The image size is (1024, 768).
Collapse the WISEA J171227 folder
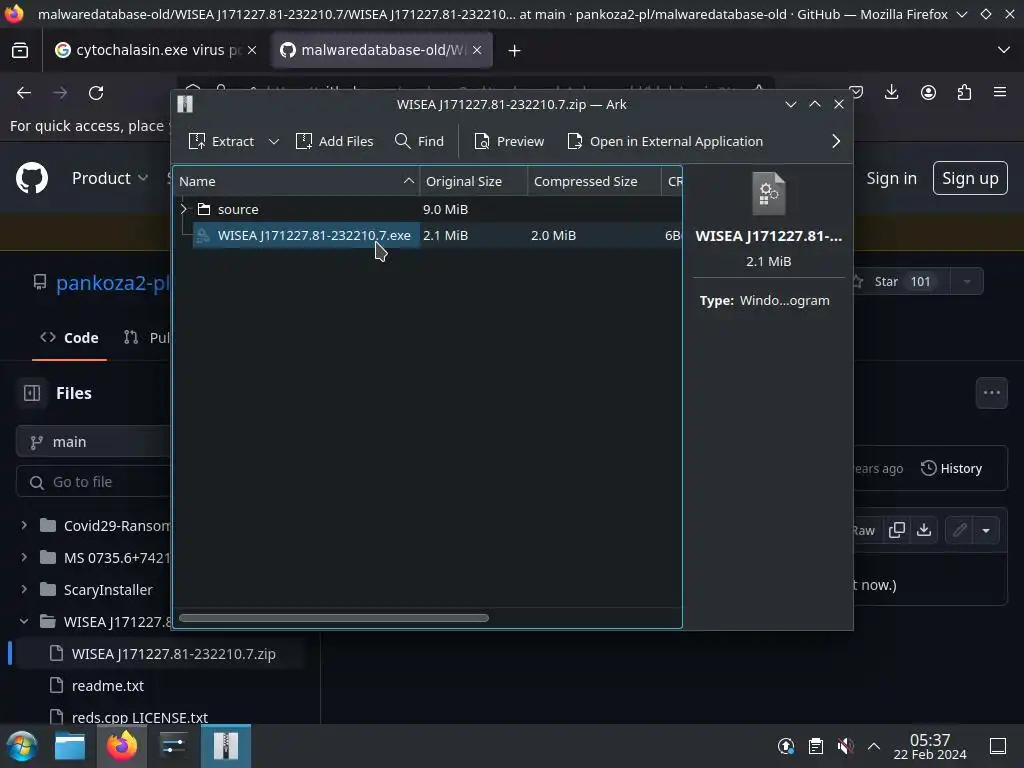(24, 621)
